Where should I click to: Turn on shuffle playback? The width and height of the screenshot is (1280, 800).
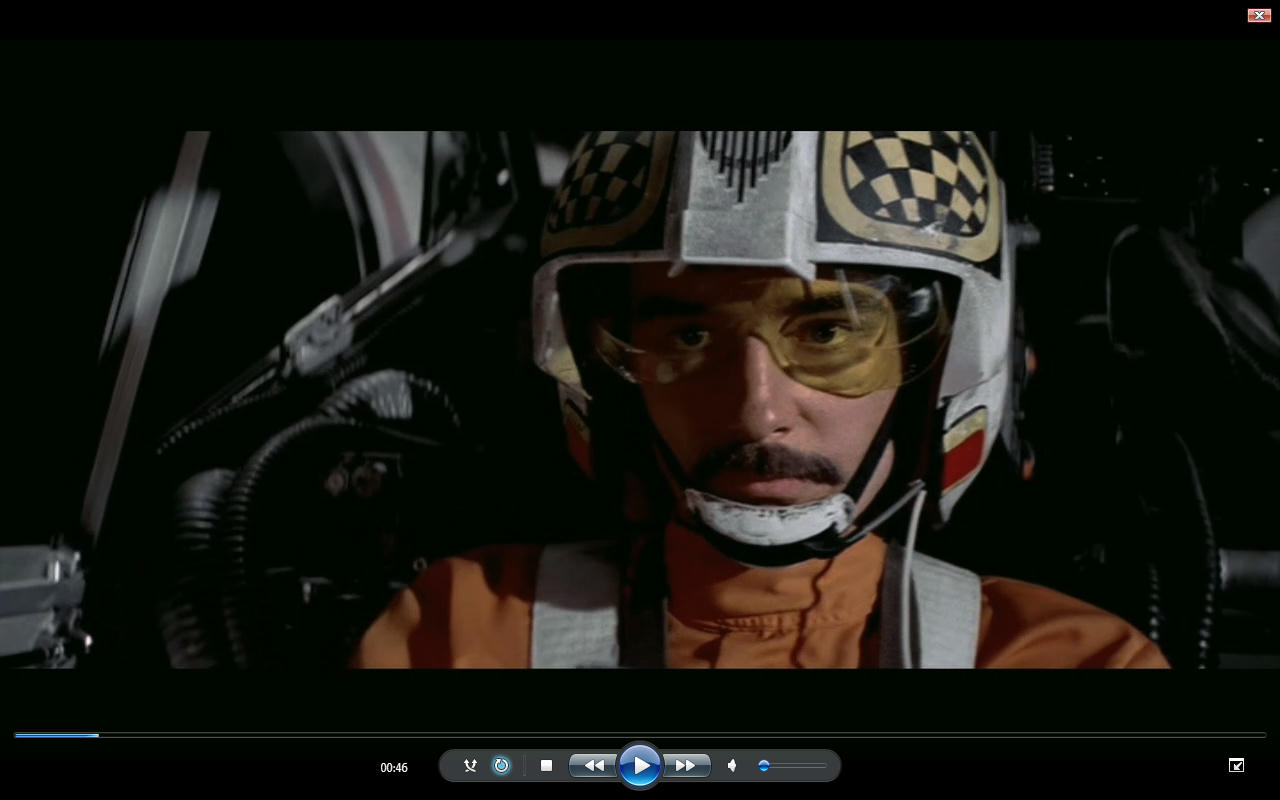click(x=470, y=766)
